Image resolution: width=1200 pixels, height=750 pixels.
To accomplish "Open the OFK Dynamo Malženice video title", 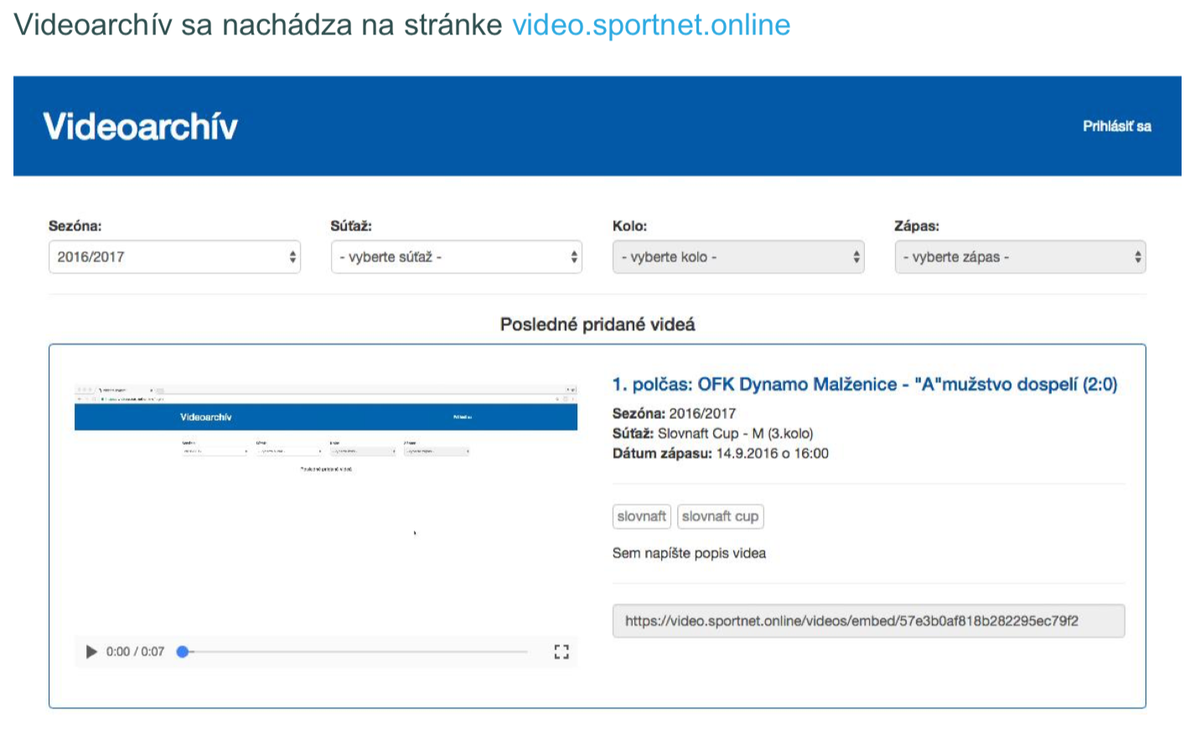I will click(x=865, y=385).
